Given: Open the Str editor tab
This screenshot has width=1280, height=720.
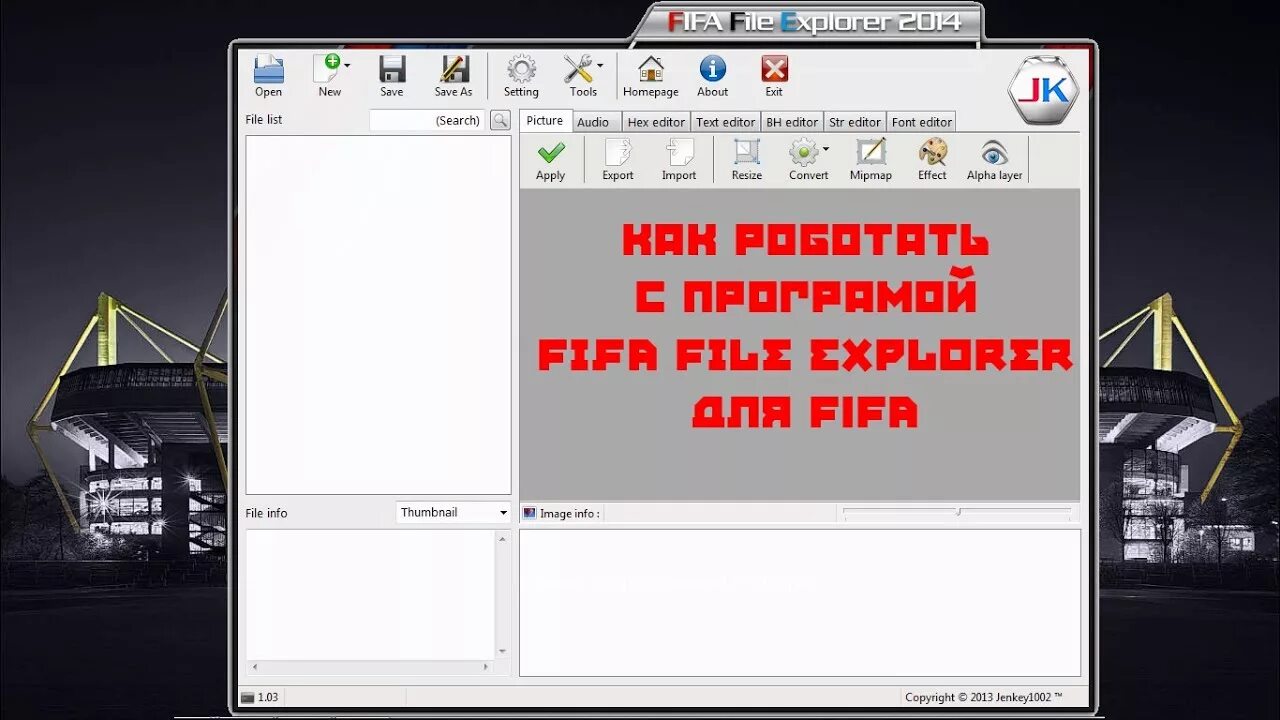Looking at the screenshot, I should (x=855, y=122).
